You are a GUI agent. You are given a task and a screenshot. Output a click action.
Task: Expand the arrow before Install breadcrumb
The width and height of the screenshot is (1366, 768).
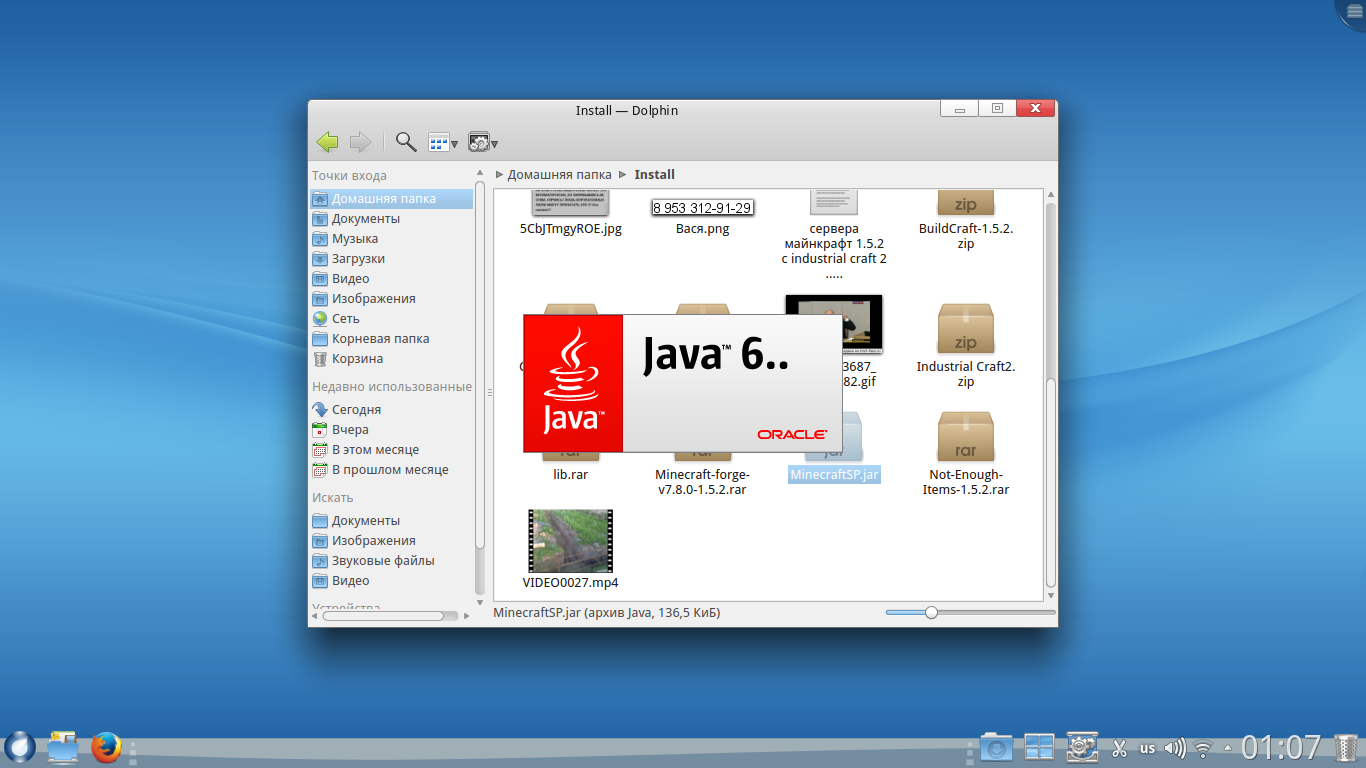tap(623, 174)
